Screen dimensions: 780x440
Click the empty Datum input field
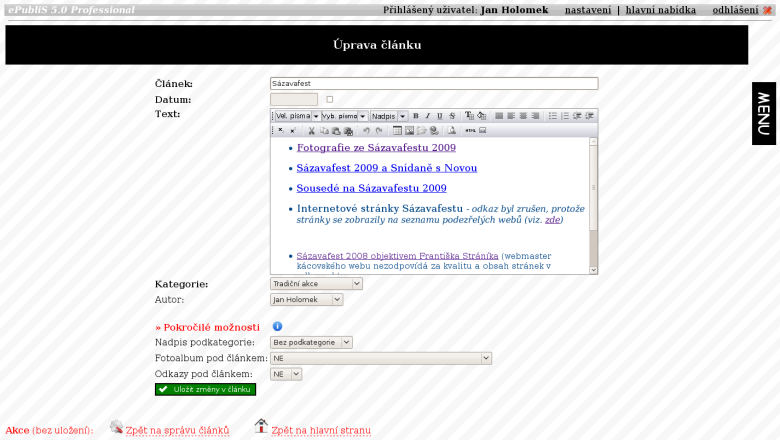point(294,99)
